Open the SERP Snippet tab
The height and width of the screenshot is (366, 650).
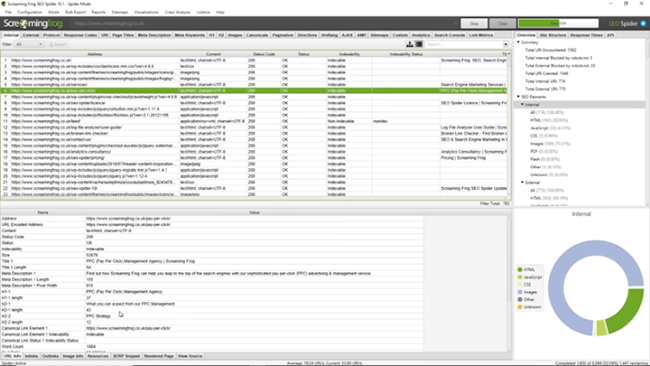point(126,356)
